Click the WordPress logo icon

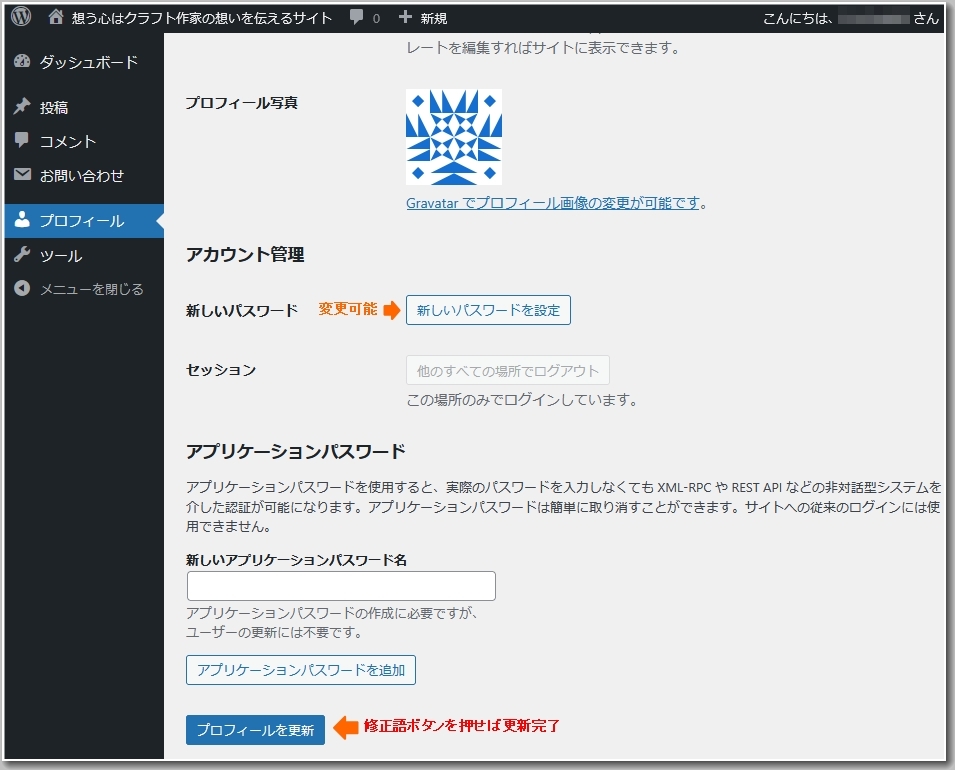point(21,17)
